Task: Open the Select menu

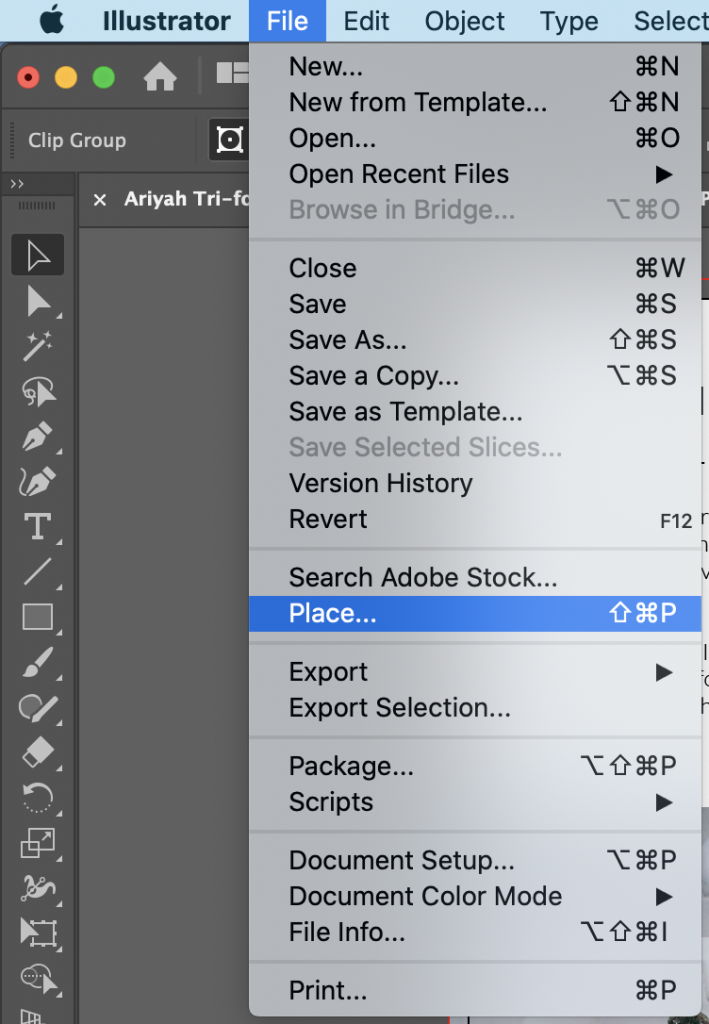Action: click(671, 21)
